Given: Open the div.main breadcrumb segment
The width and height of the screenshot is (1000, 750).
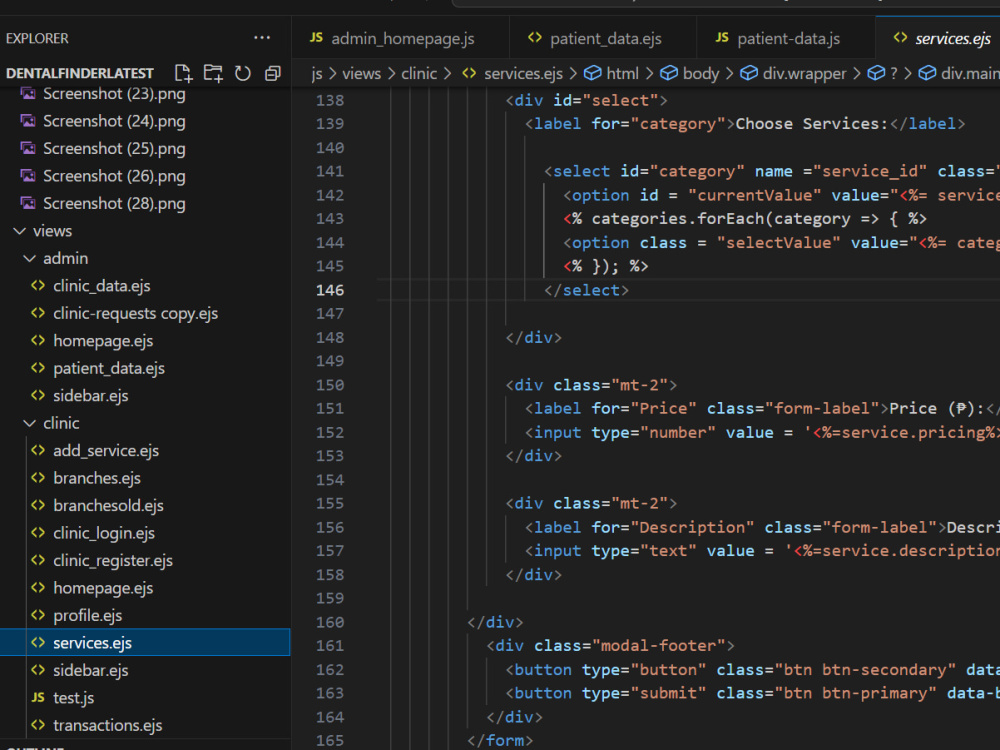Looking at the screenshot, I should click(970, 73).
